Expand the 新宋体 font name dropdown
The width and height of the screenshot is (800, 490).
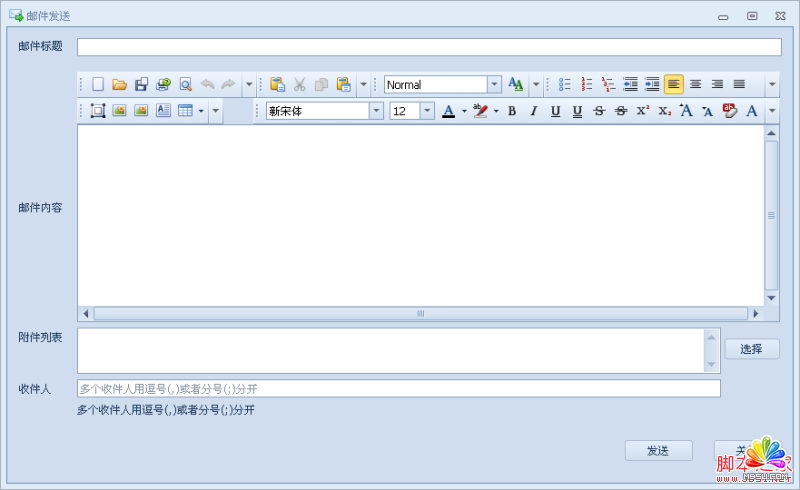376,111
